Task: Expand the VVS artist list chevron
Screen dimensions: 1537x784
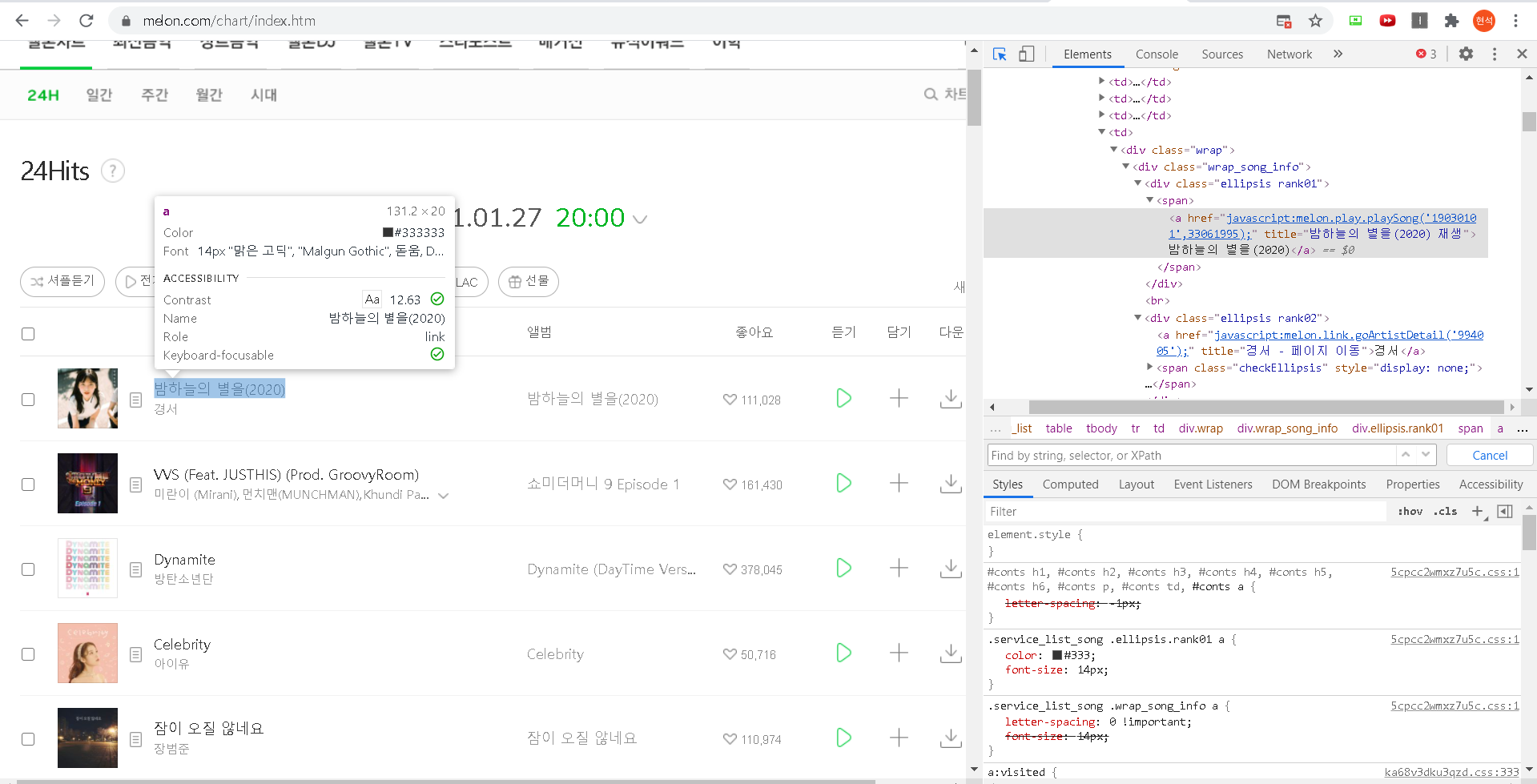Action: [x=444, y=496]
